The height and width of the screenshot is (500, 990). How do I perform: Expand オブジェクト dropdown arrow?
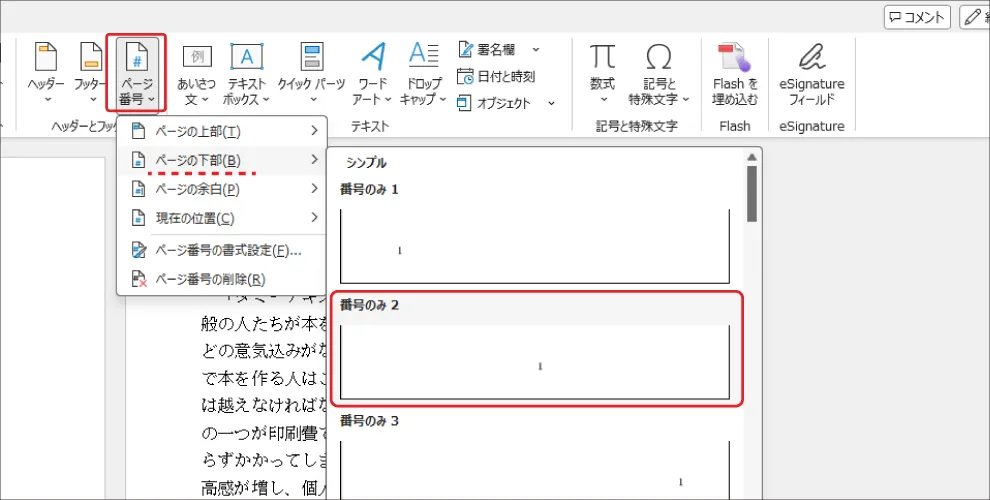[551, 103]
